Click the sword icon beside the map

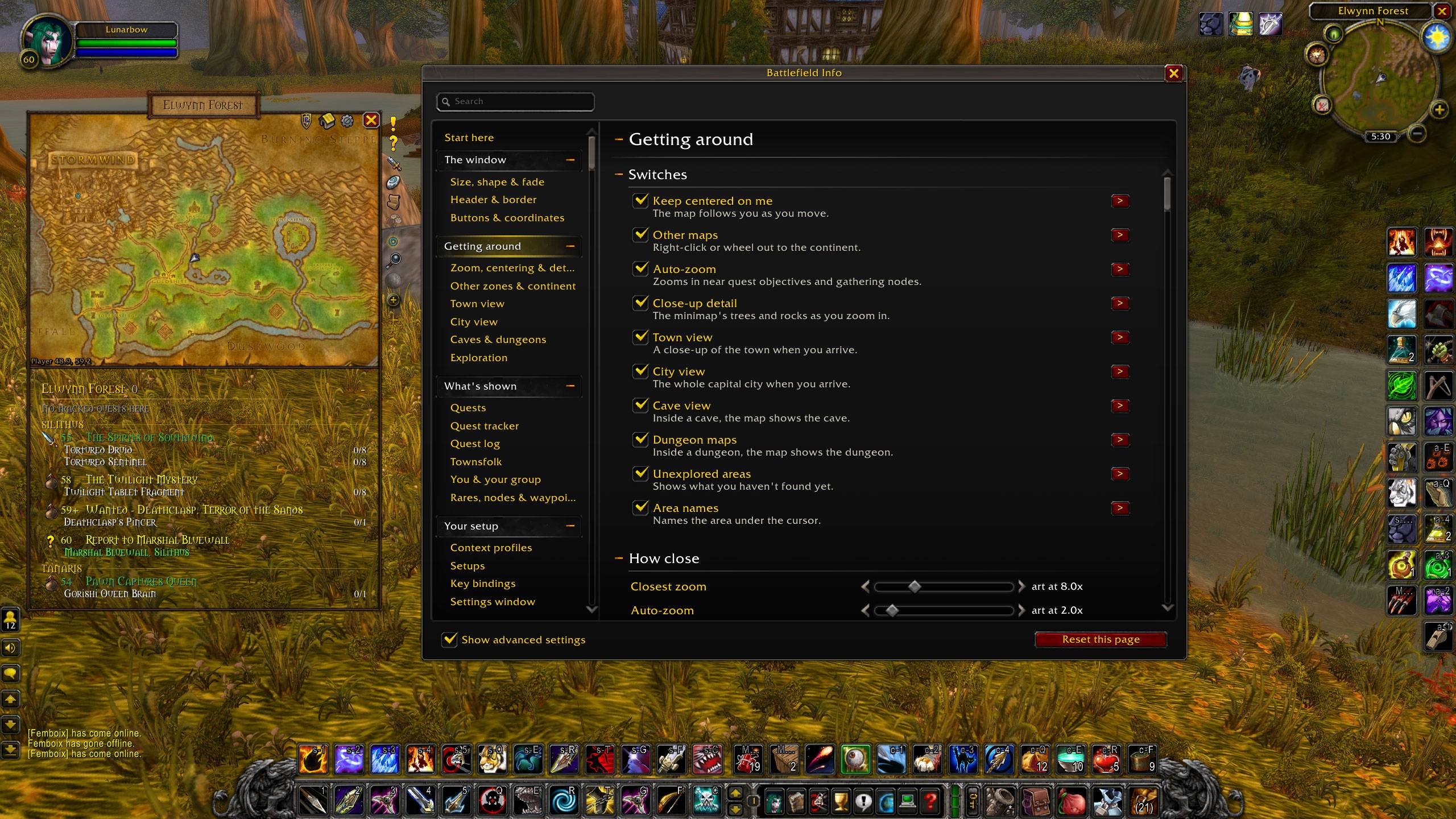[394, 163]
